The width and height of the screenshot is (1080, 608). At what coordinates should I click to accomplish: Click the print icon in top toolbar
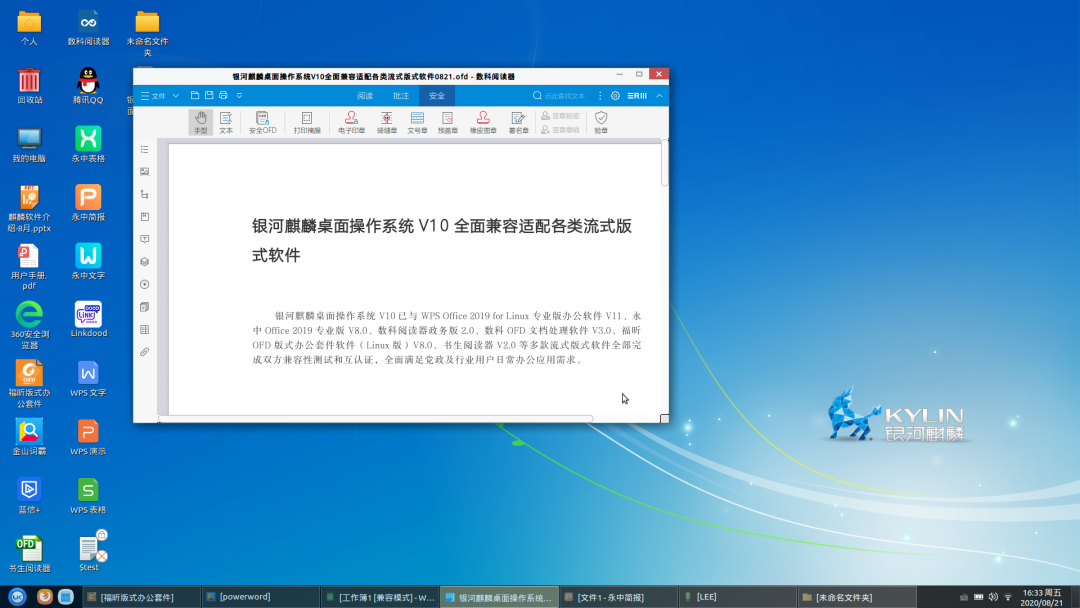[x=224, y=96]
